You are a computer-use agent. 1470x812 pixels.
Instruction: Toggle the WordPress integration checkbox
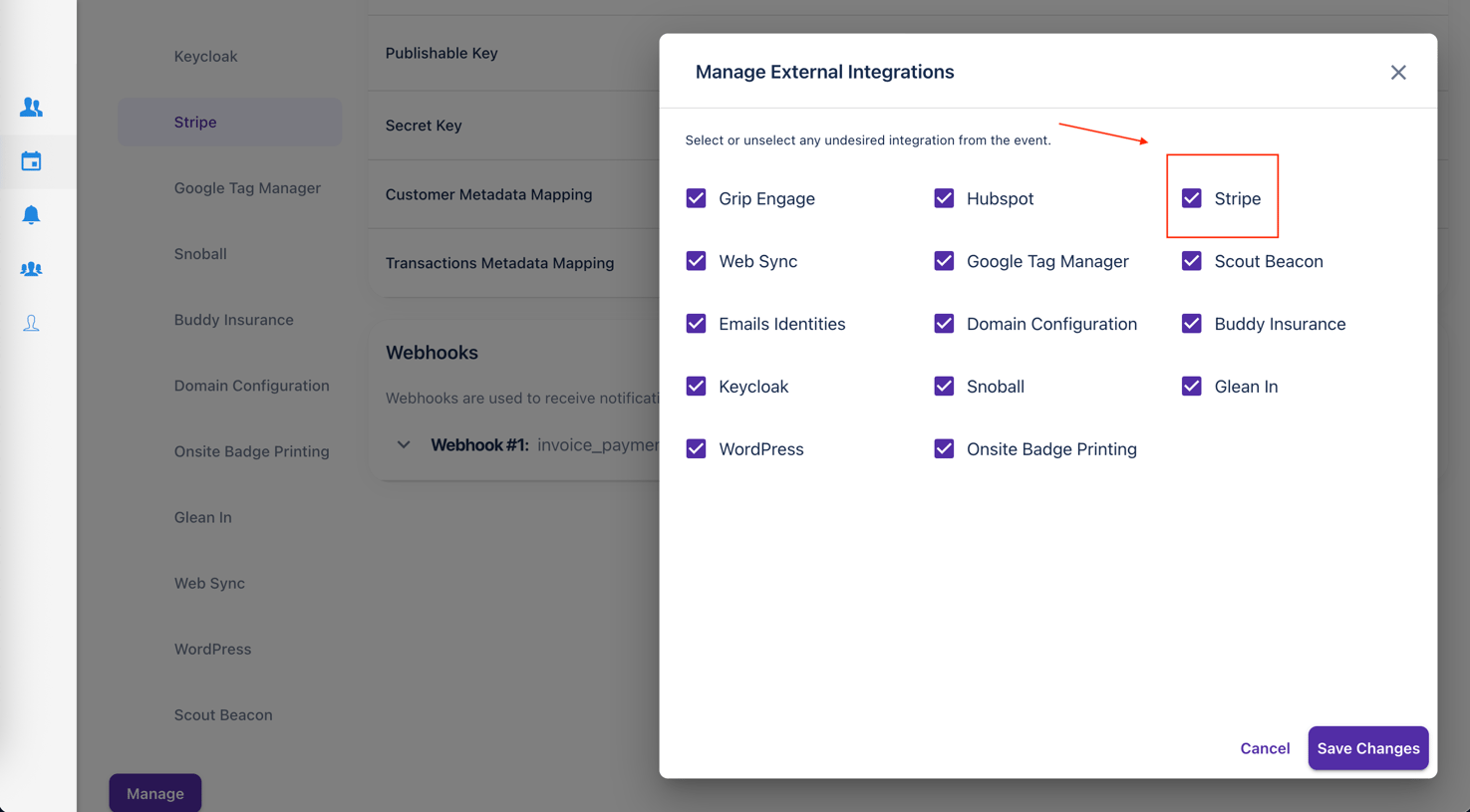coord(696,448)
